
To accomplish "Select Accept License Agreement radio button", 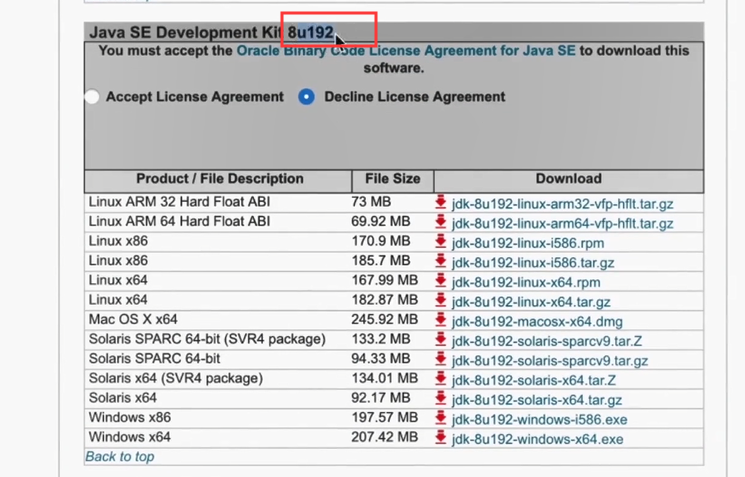I will 92,96.
